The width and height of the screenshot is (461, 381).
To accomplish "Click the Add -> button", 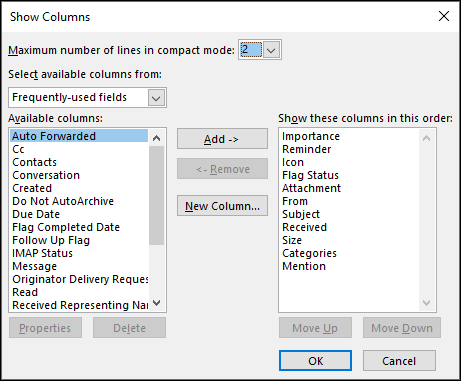I will [222, 139].
